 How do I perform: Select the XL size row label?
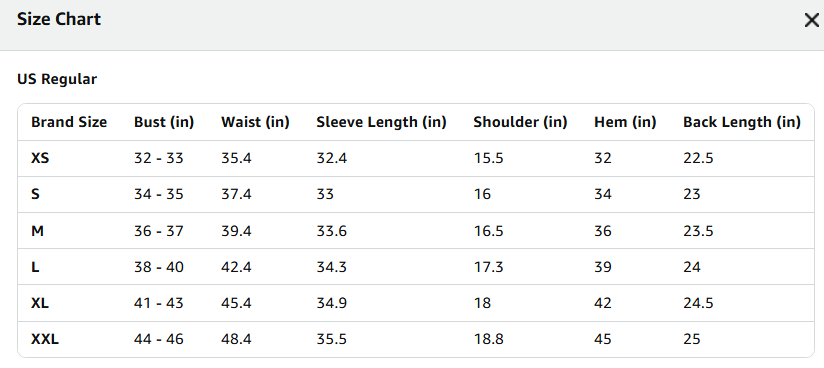point(40,303)
